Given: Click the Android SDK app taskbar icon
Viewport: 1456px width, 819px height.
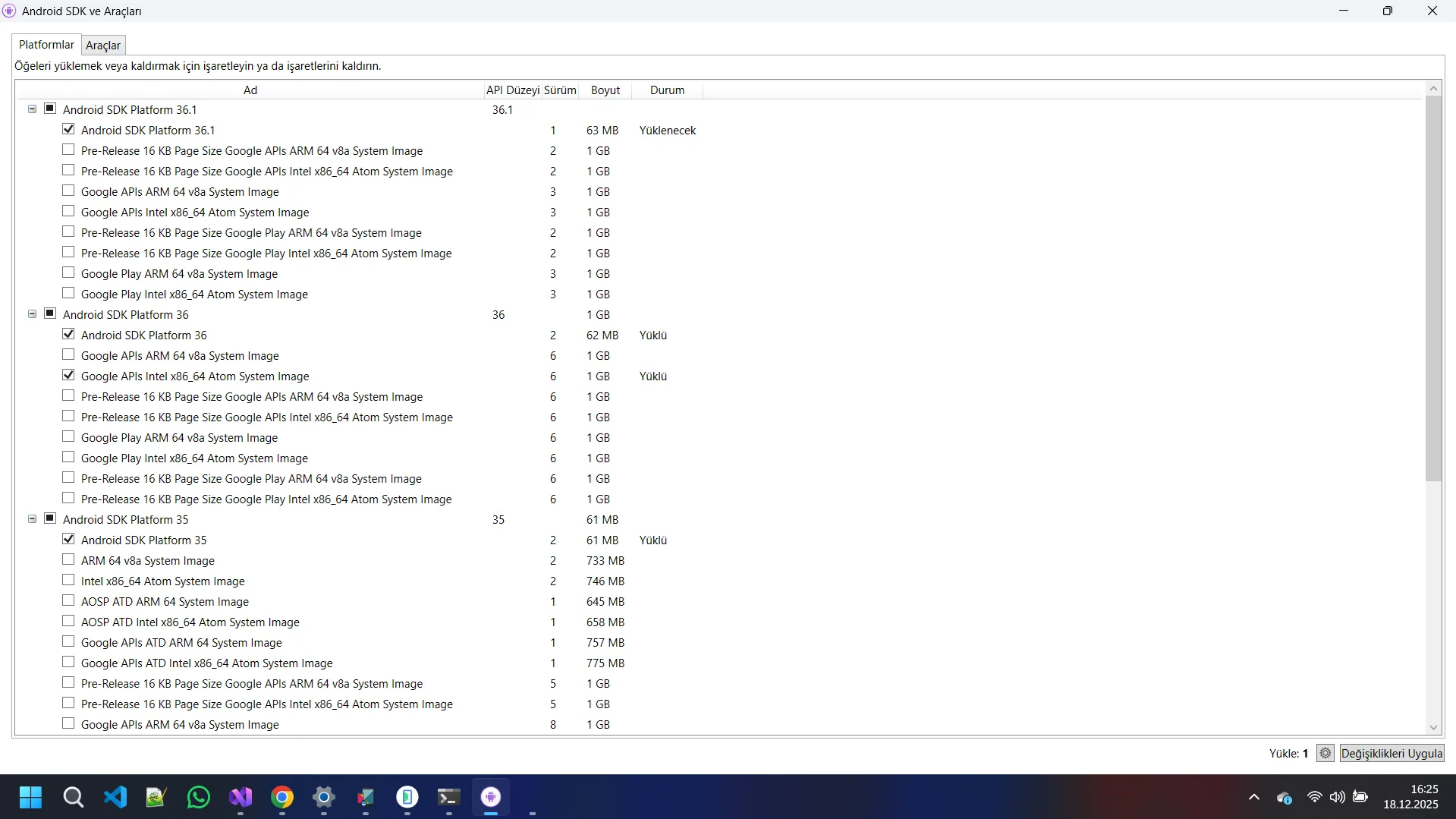Looking at the screenshot, I should (x=491, y=797).
